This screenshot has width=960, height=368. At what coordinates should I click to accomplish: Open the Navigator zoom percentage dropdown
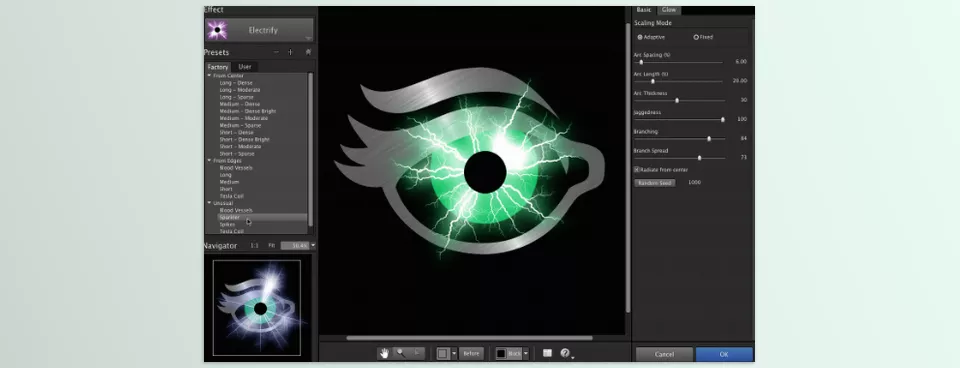coord(313,246)
